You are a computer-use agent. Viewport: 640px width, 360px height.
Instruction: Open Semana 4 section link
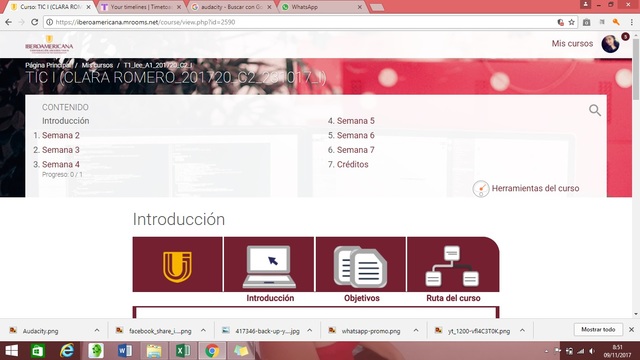61,164
